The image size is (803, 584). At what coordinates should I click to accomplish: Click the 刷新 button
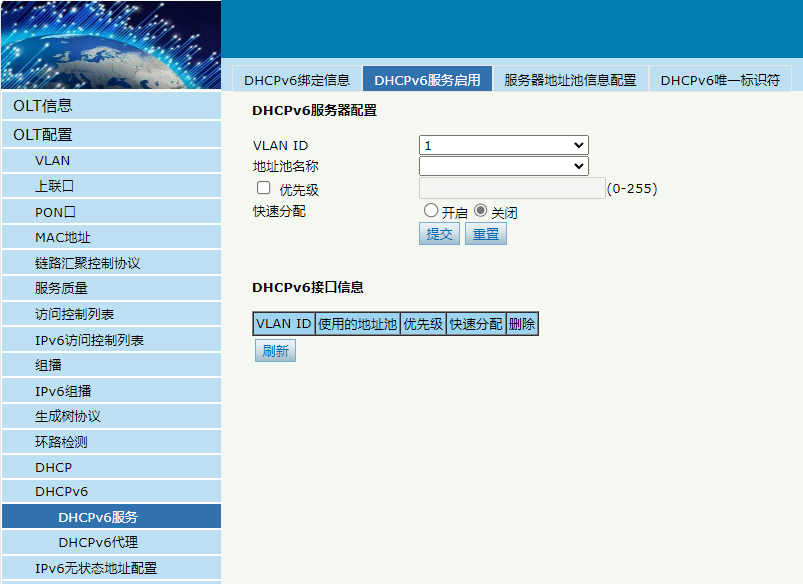click(276, 351)
